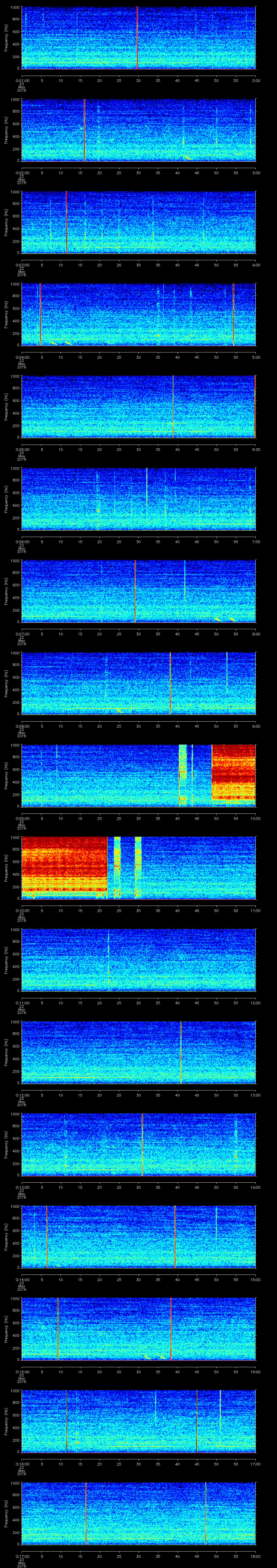Open the 0:11:00 spectrogram panel
Viewport: 277px width, 1568px height.
tap(139, 960)
